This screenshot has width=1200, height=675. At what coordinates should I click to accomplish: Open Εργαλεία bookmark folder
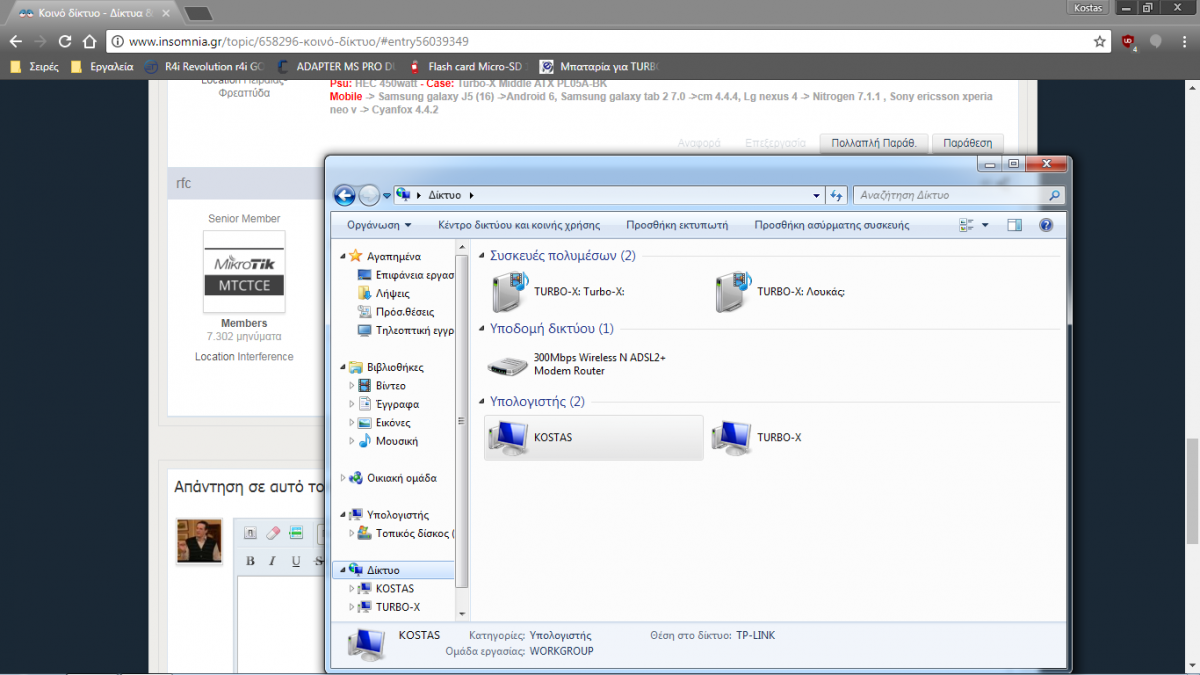point(101,67)
